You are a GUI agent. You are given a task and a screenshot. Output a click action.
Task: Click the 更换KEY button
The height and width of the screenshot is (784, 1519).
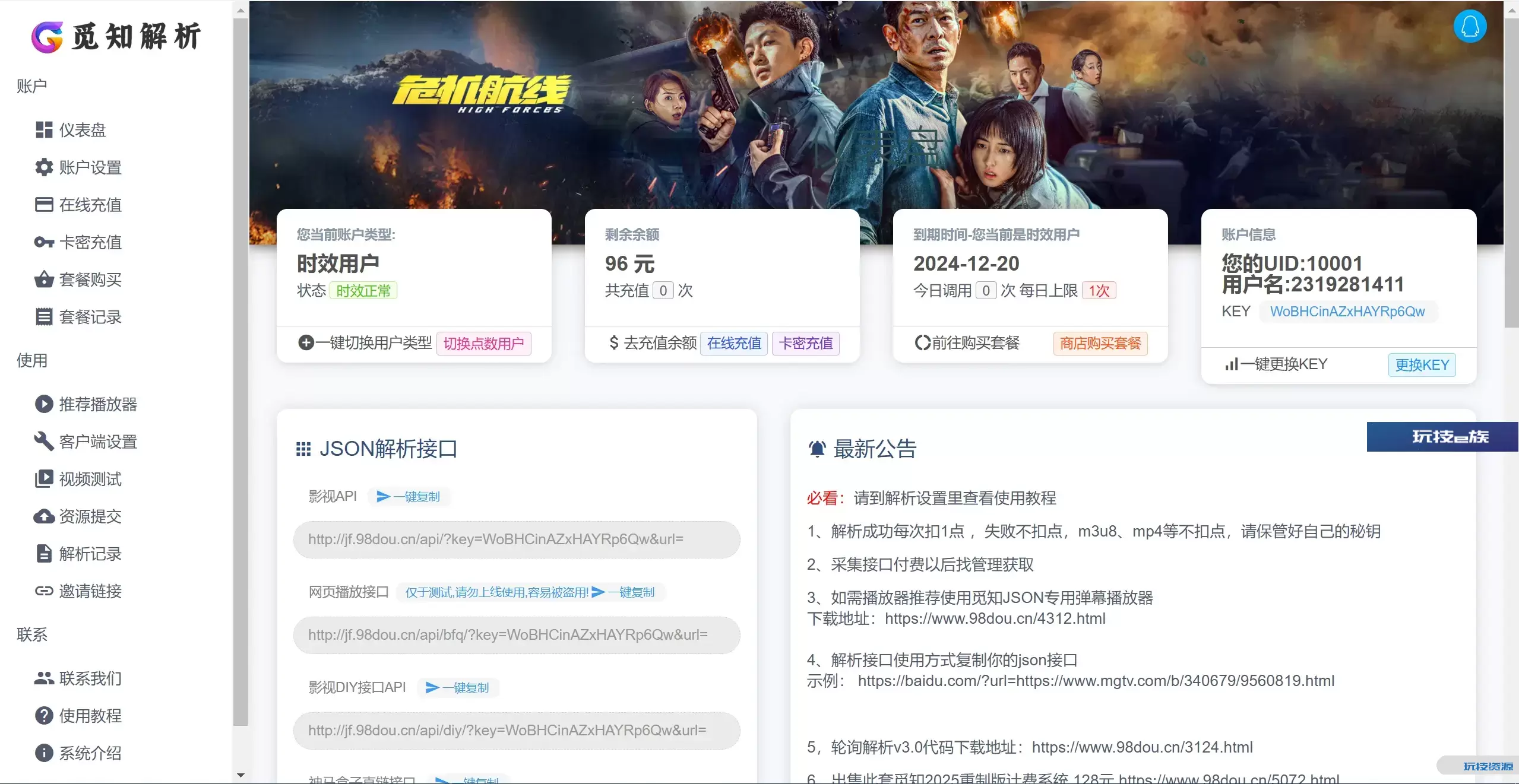(x=1422, y=365)
